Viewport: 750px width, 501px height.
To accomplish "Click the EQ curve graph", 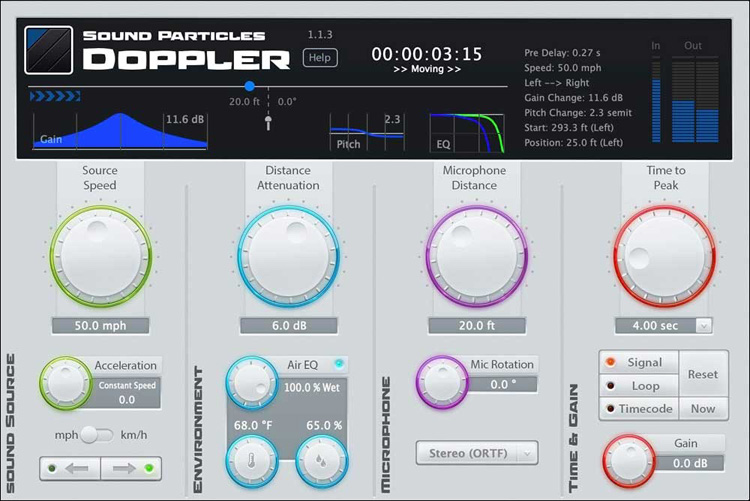I will coord(467,133).
